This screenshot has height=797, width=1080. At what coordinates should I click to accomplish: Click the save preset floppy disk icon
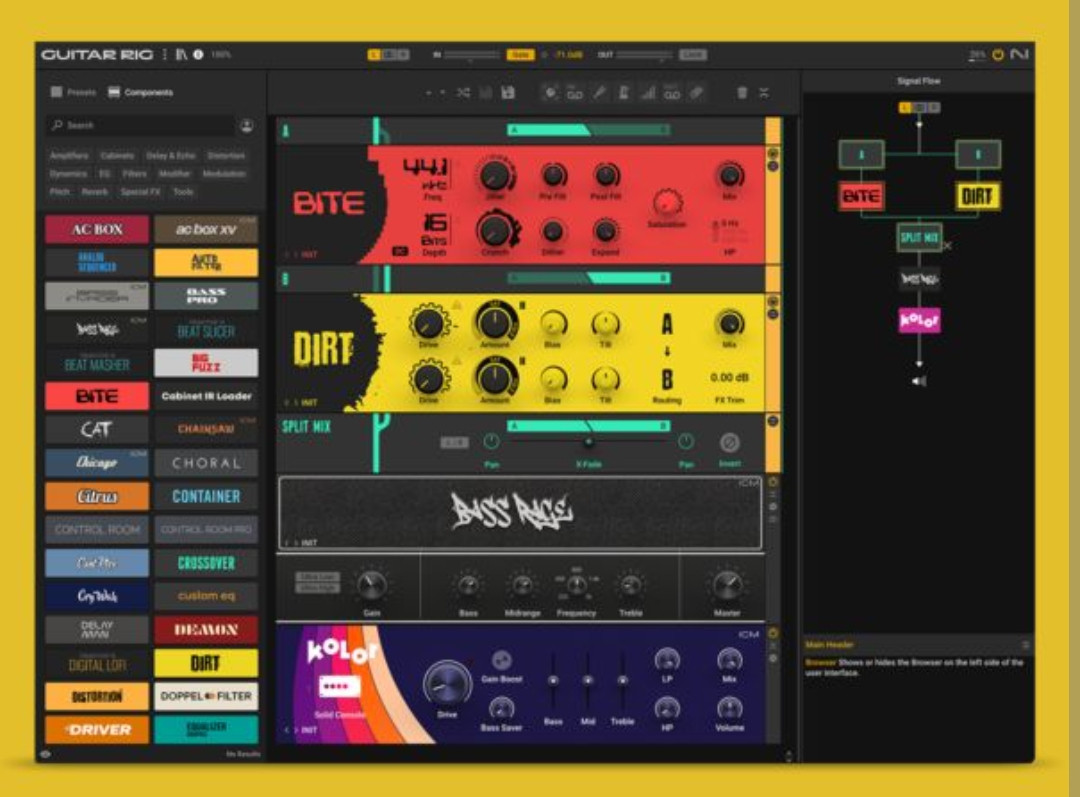pyautogui.click(x=508, y=93)
